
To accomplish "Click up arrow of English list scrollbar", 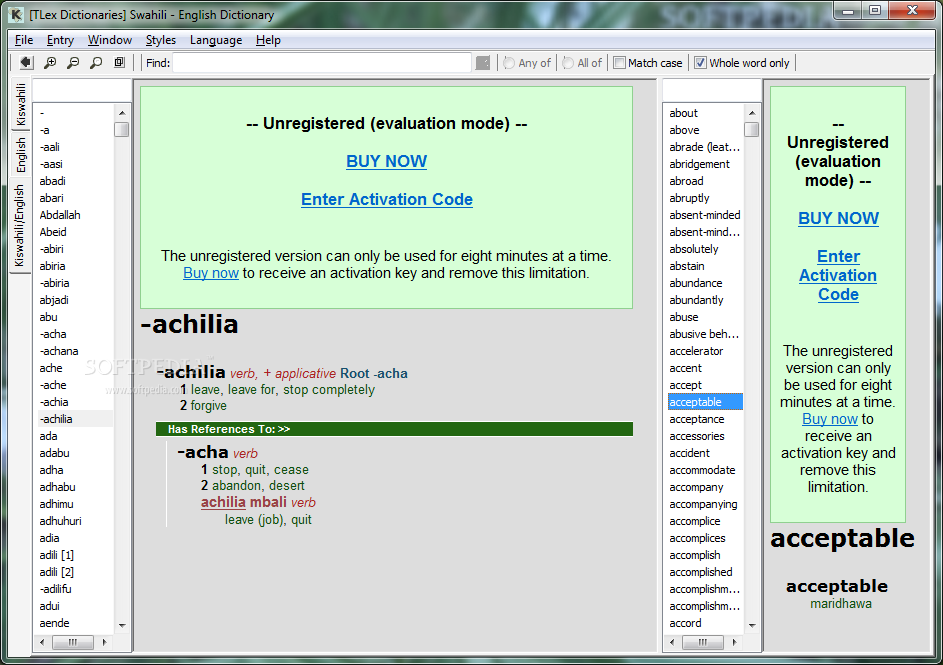I will 752,113.
